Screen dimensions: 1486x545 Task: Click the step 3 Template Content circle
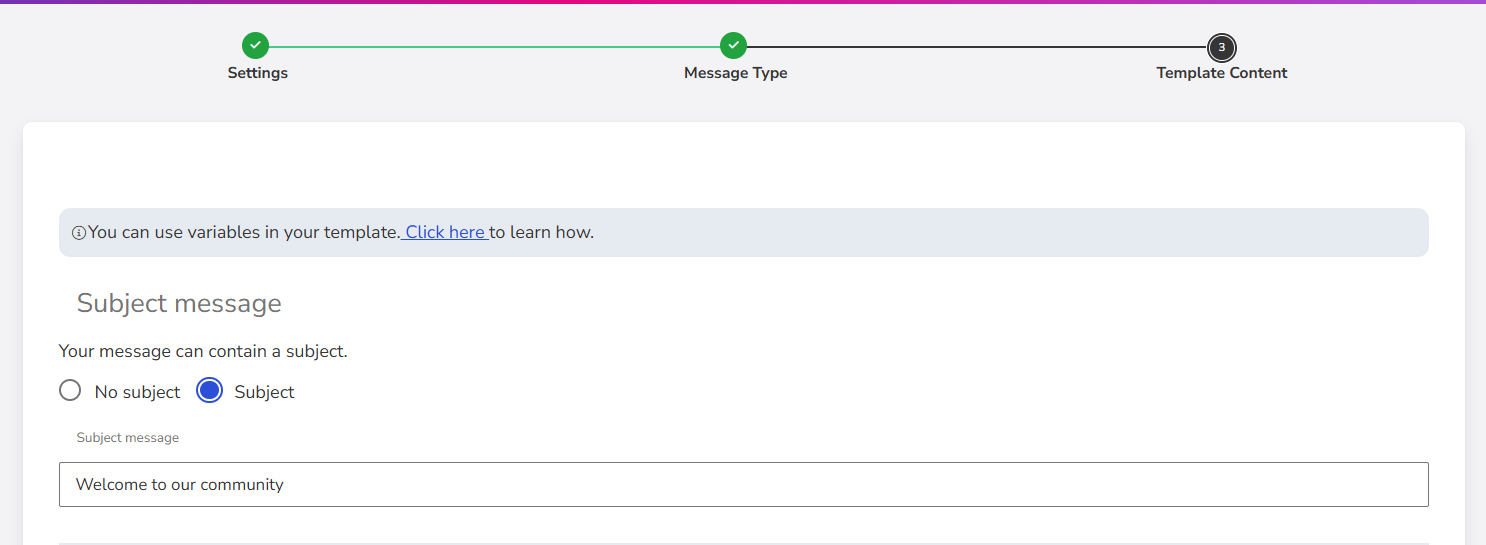click(x=1222, y=47)
